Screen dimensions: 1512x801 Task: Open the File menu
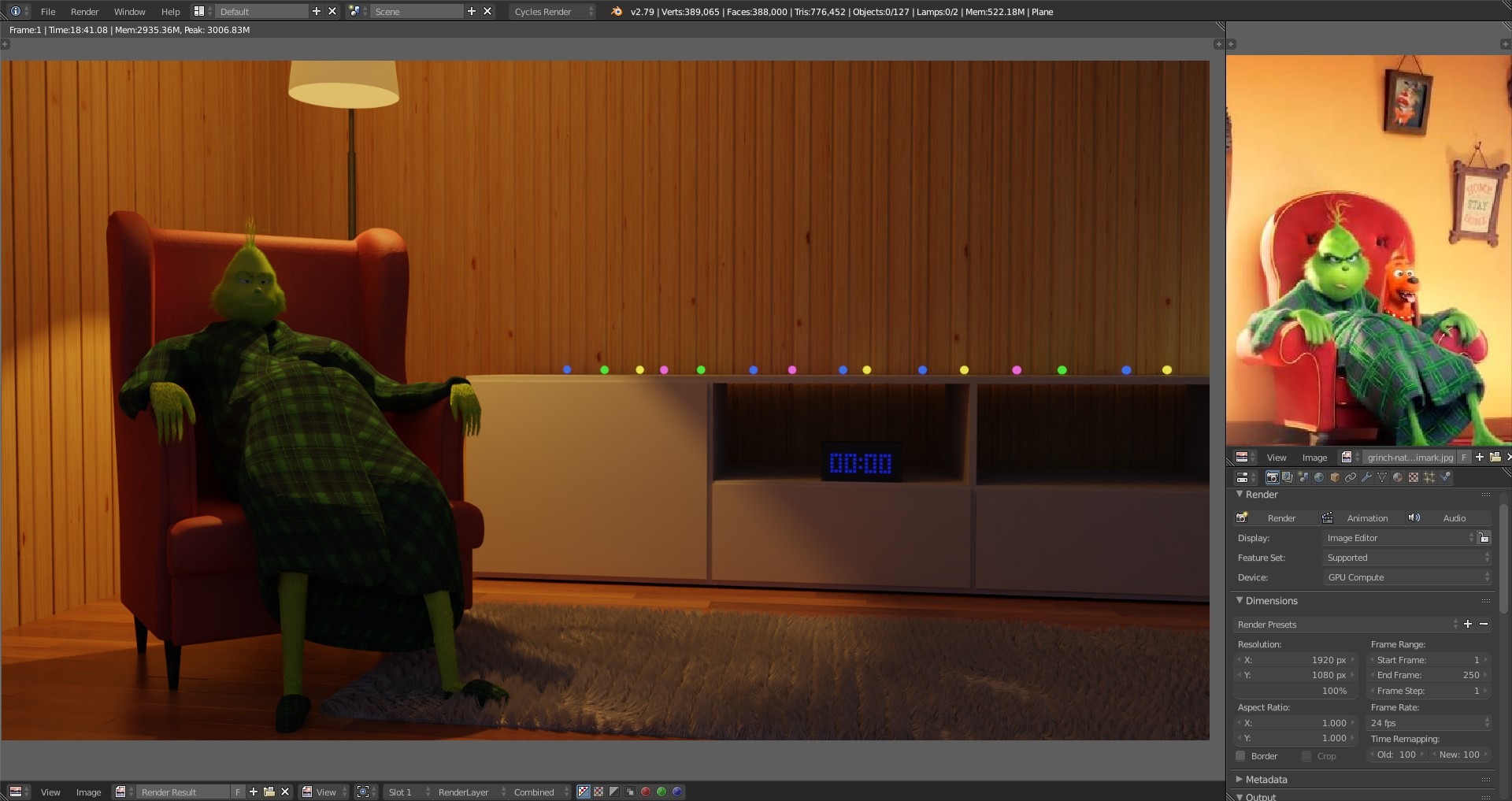(x=48, y=11)
